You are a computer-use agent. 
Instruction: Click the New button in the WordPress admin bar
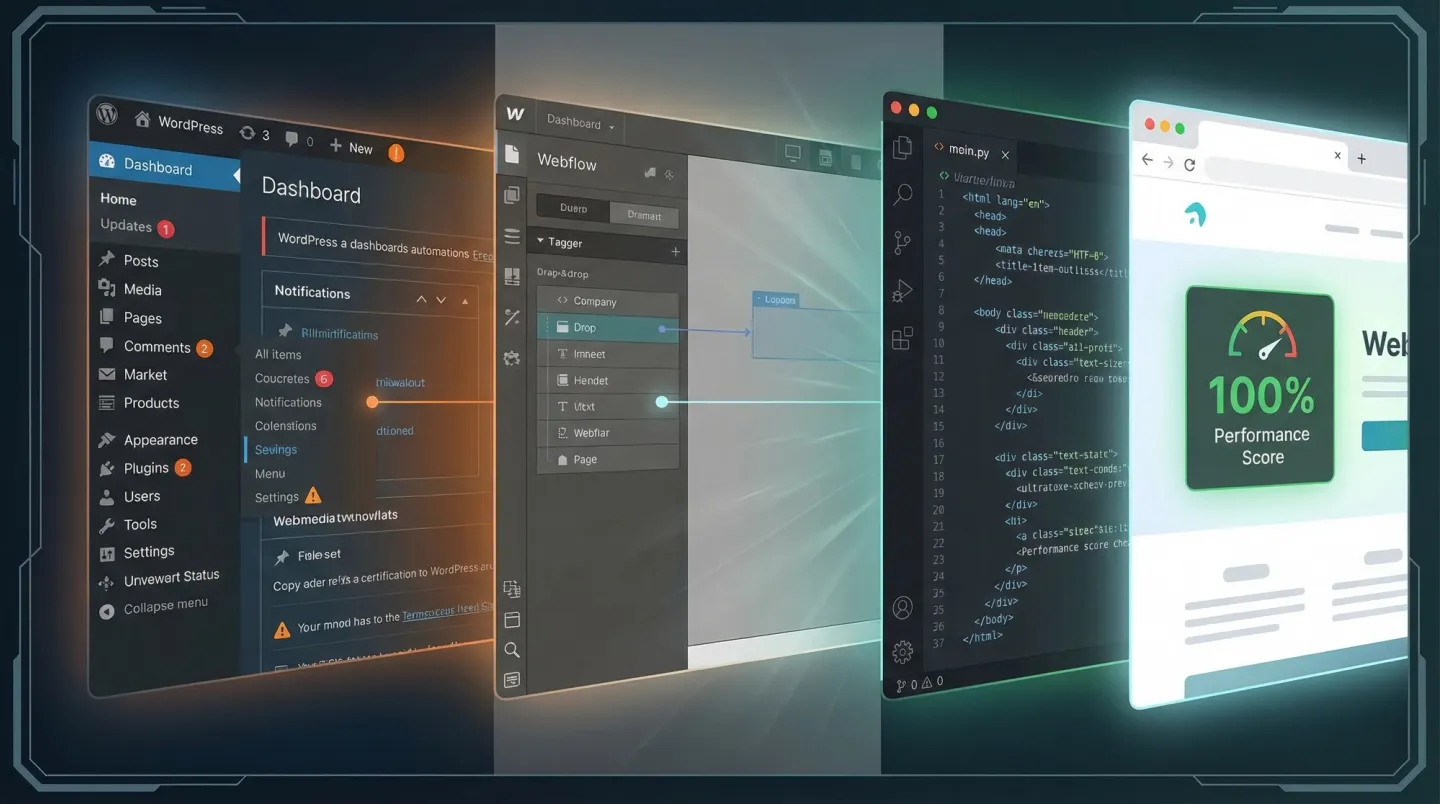point(351,147)
